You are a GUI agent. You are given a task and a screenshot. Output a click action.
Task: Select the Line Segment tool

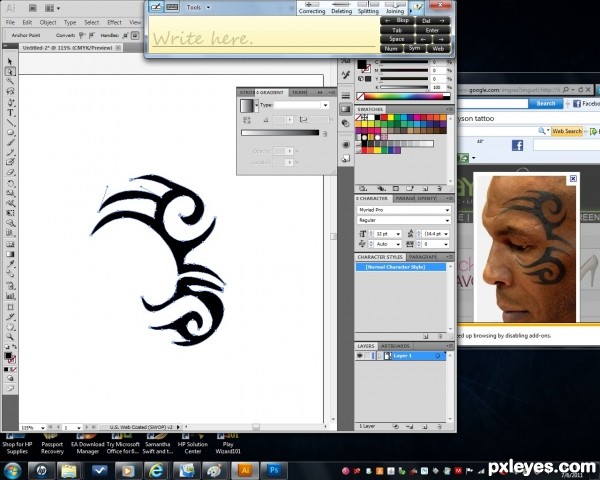click(10, 122)
